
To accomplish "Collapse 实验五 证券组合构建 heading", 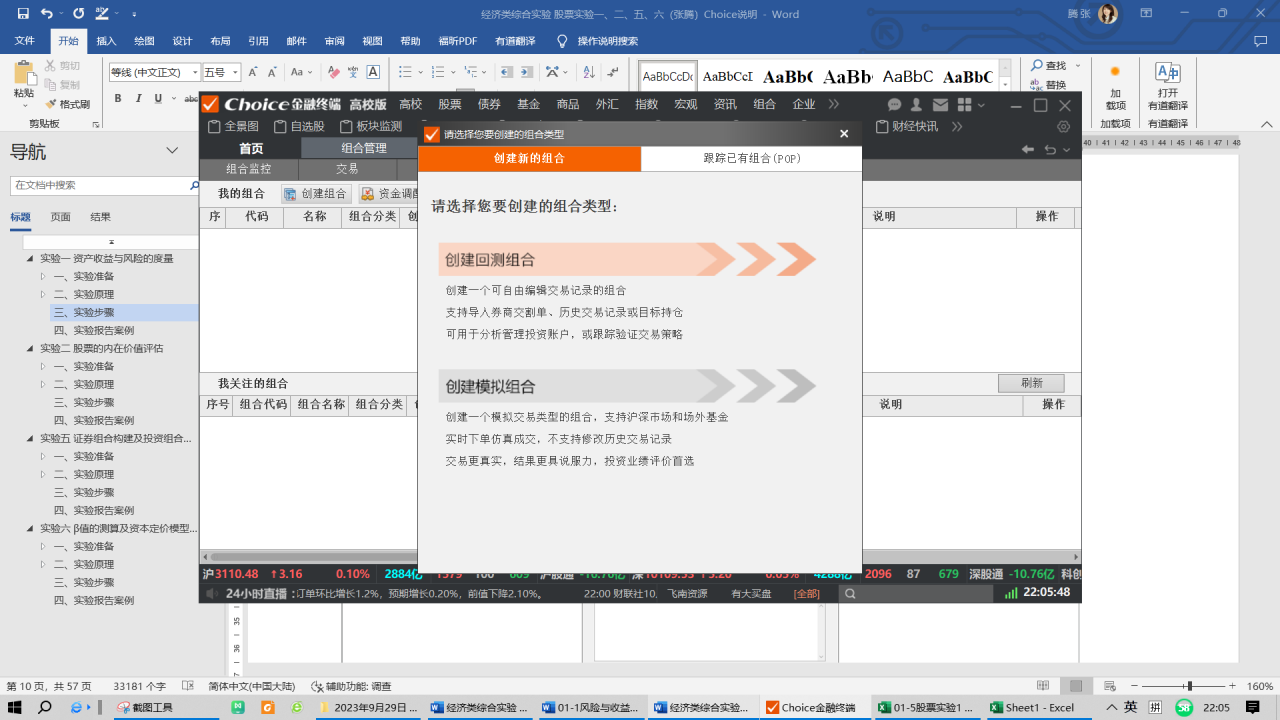I will point(30,438).
